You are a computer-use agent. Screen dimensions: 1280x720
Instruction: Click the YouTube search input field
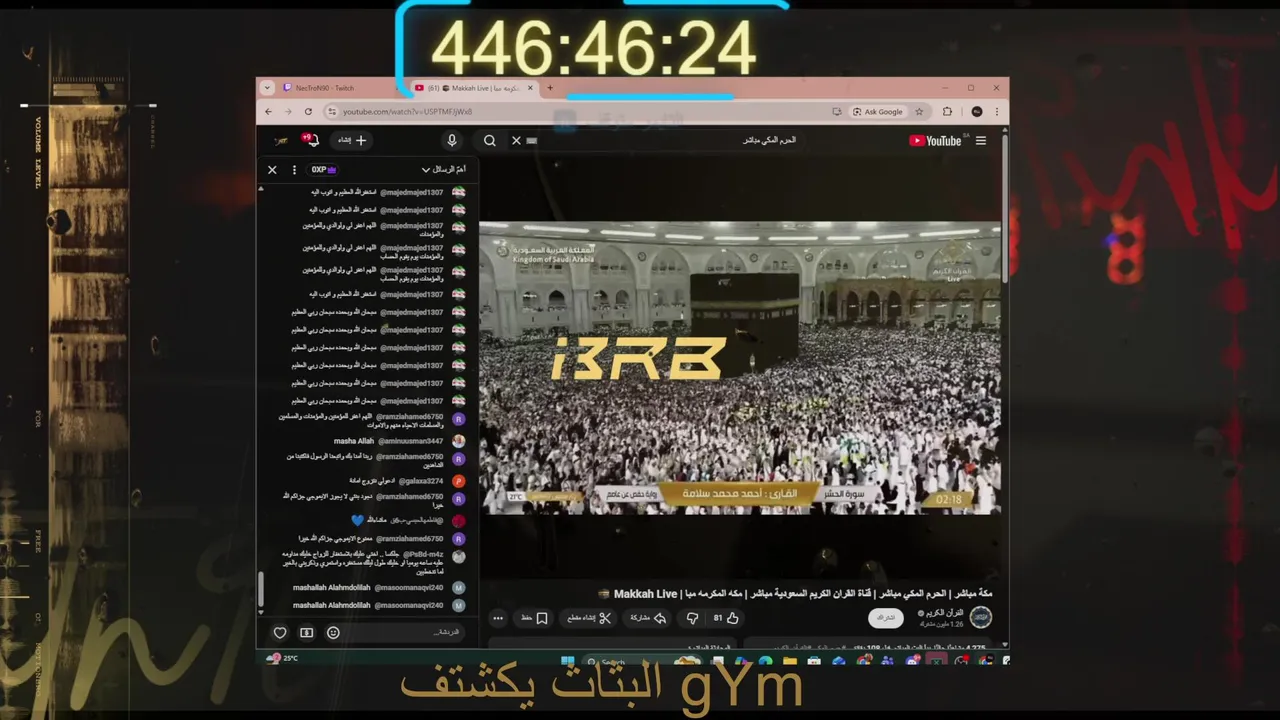tap(665, 141)
